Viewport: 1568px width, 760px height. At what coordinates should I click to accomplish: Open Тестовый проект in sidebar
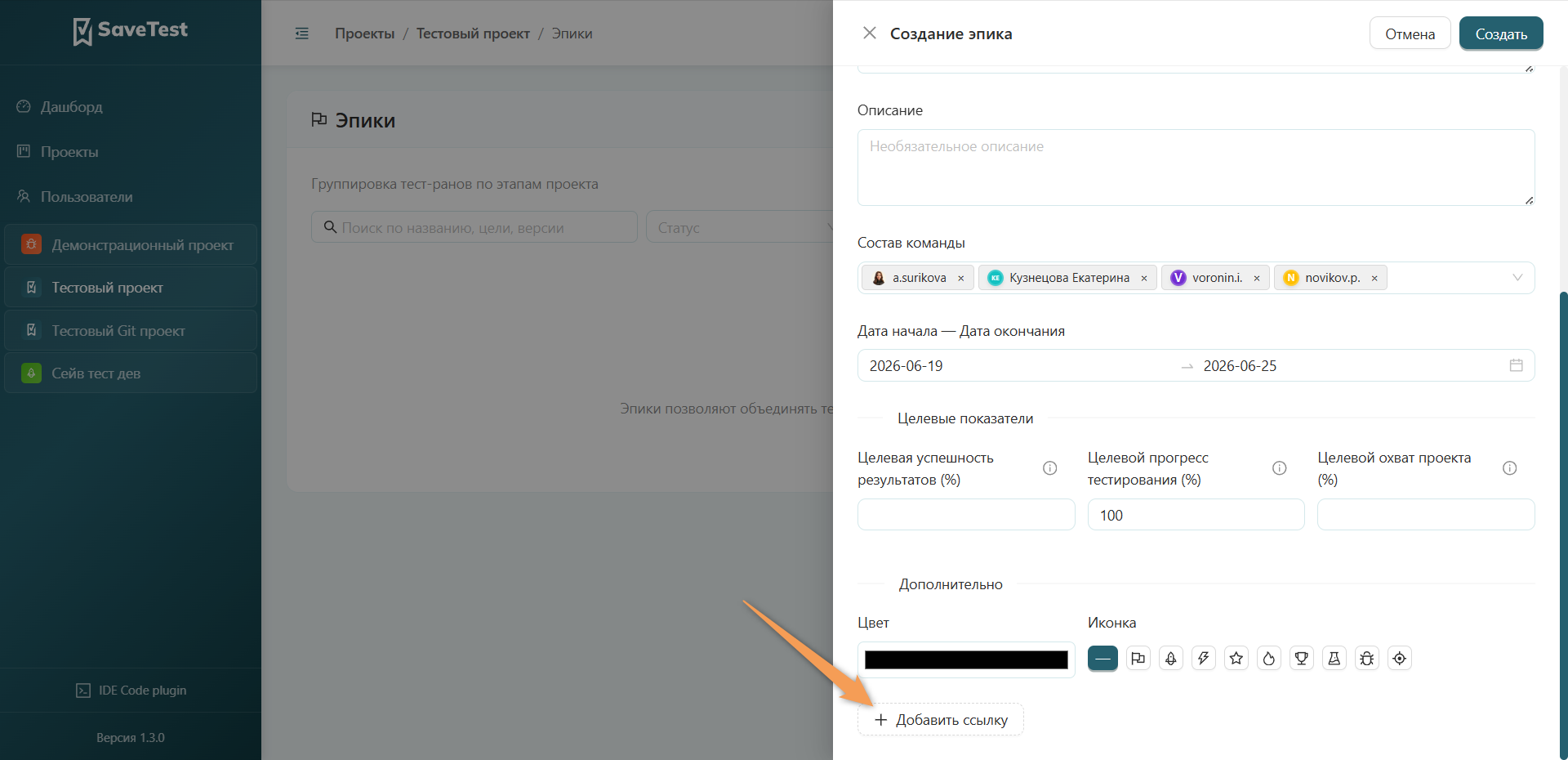[x=131, y=288]
